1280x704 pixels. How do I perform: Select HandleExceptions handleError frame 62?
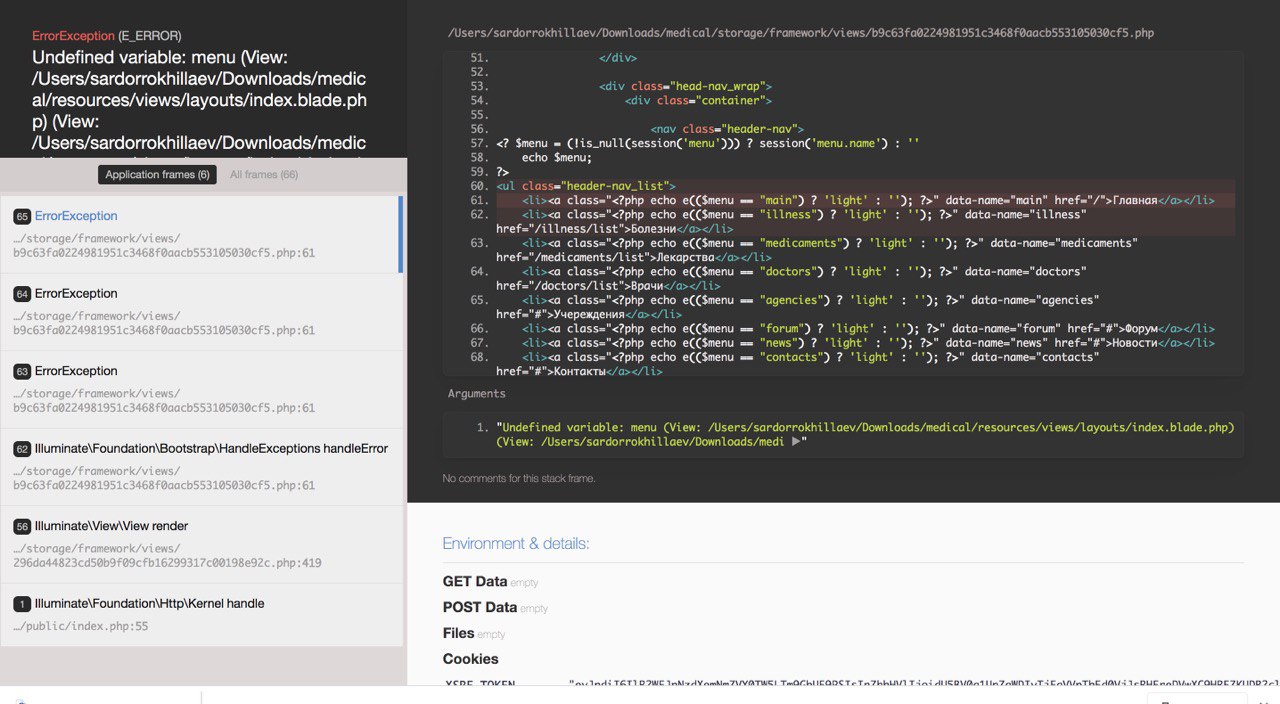tap(201, 467)
